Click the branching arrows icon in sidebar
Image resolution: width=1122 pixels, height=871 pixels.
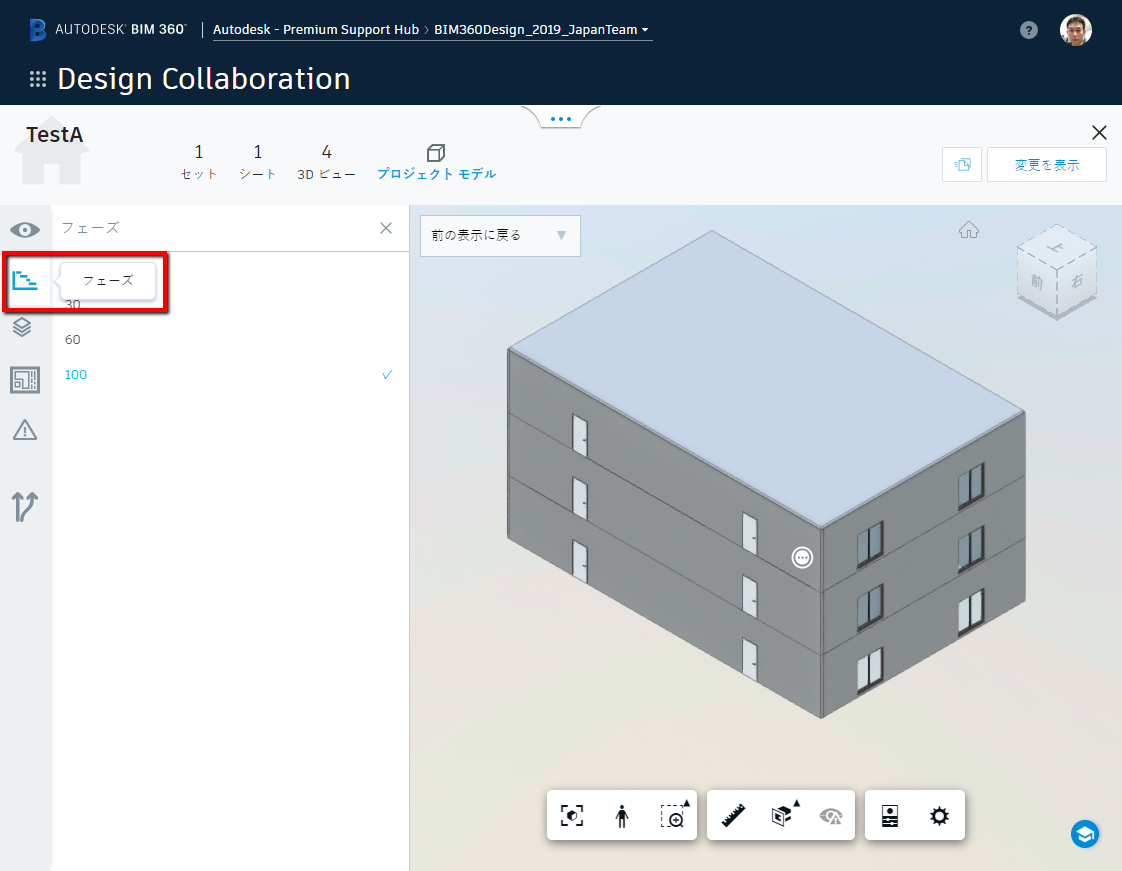(x=24, y=507)
